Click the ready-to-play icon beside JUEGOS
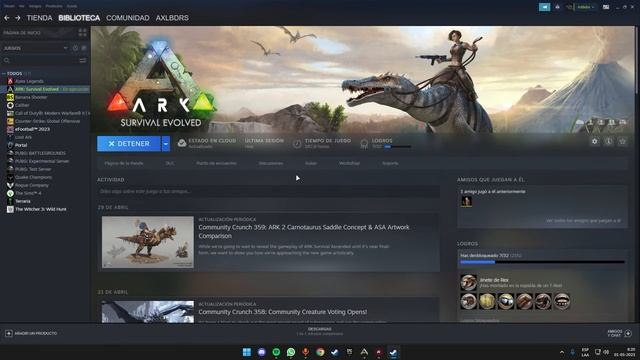The width and height of the screenshot is (640, 360). tap(84, 48)
